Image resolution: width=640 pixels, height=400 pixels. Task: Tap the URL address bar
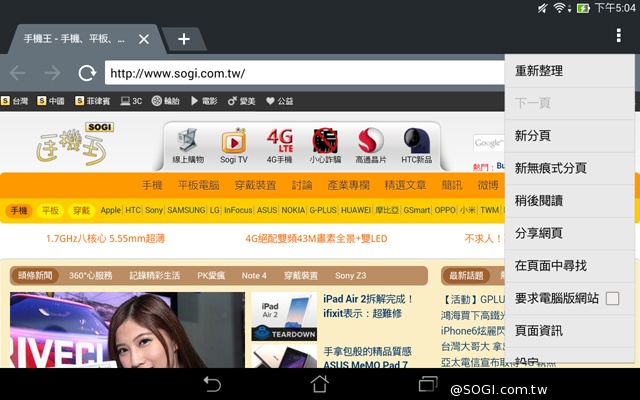coord(304,73)
